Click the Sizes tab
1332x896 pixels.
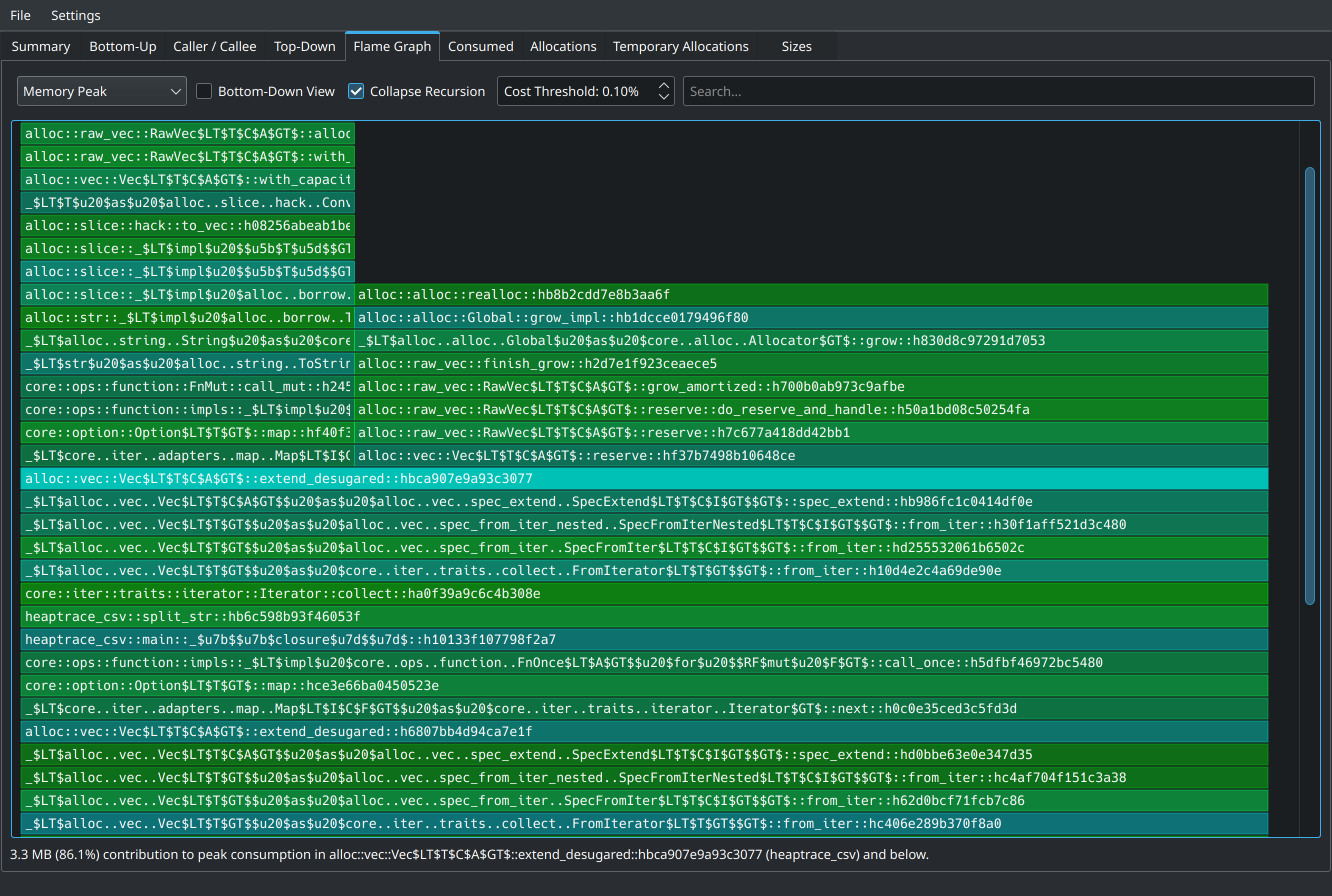coord(795,46)
